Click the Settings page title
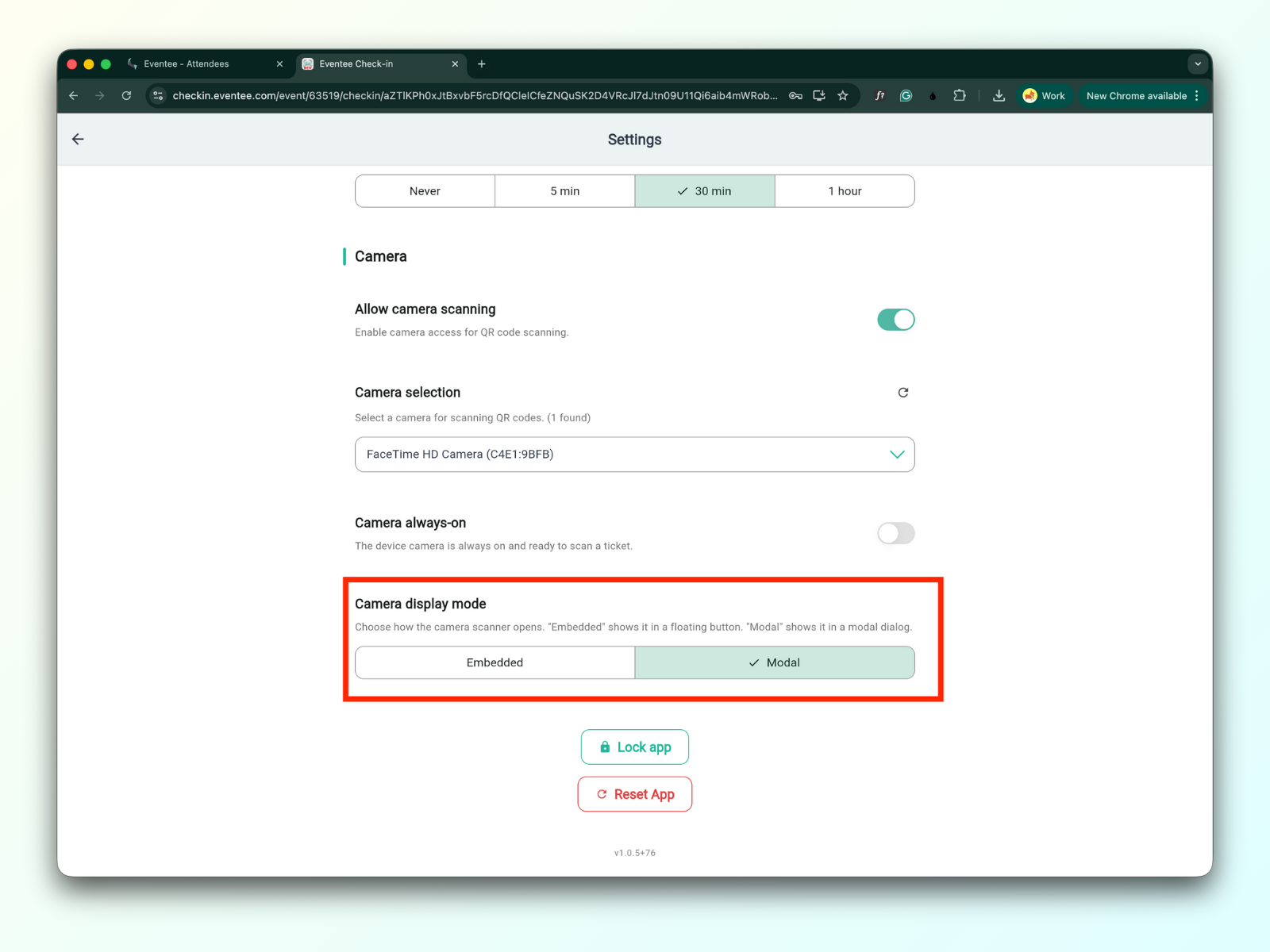 [635, 140]
